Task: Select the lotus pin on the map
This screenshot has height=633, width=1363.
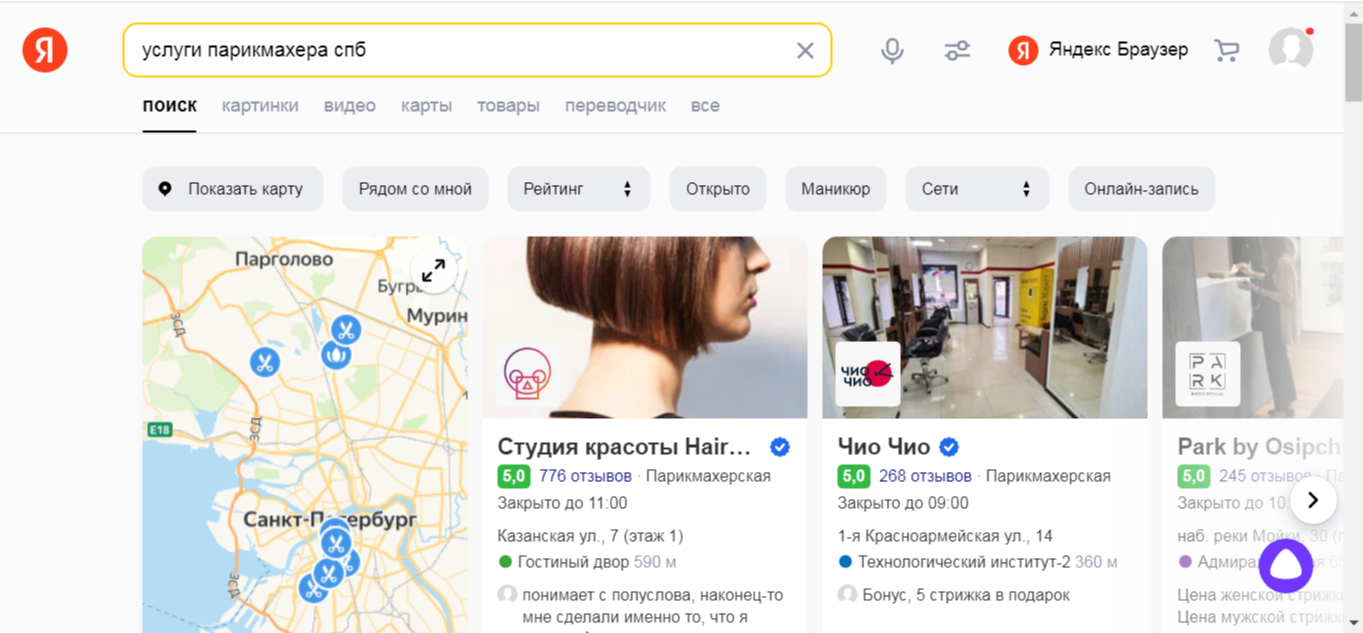Action: [335, 354]
